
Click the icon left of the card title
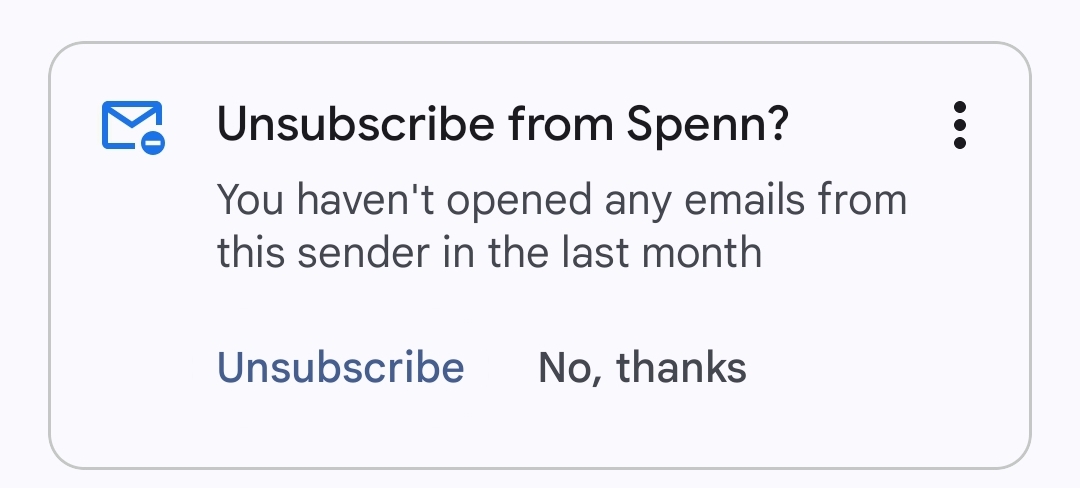133,126
